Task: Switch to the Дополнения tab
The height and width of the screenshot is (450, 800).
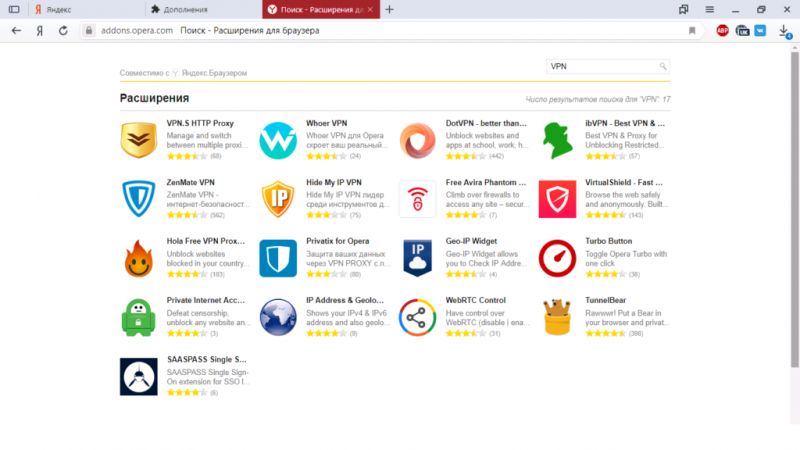Action: tap(204, 9)
